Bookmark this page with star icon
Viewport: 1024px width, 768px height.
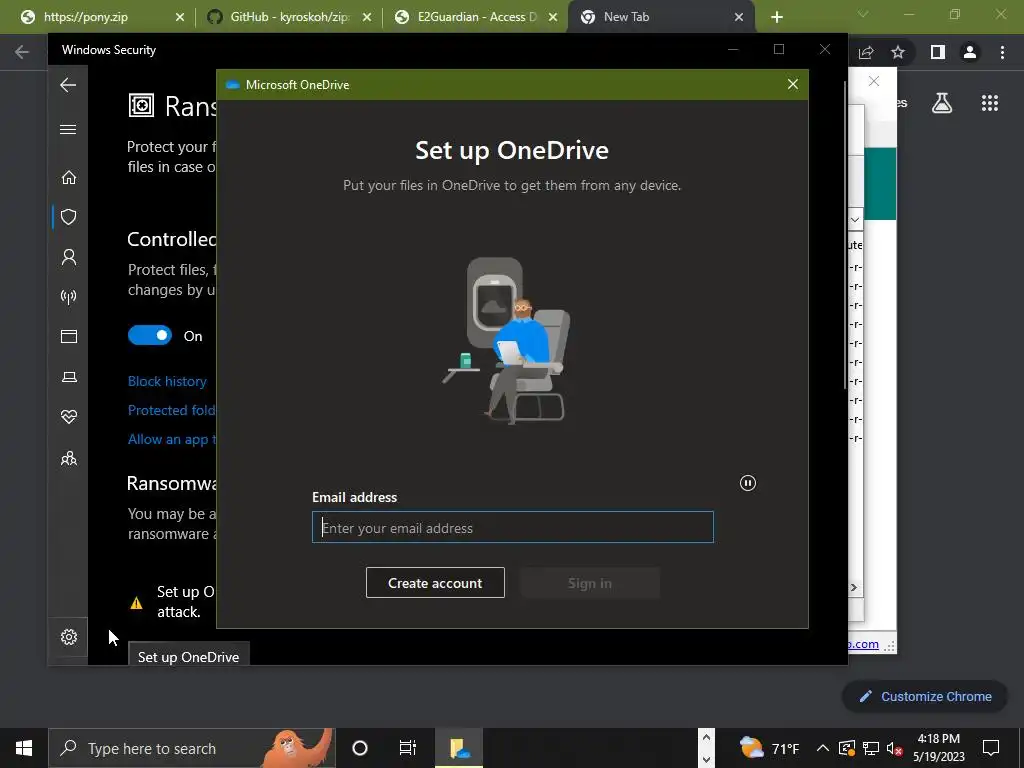898,52
